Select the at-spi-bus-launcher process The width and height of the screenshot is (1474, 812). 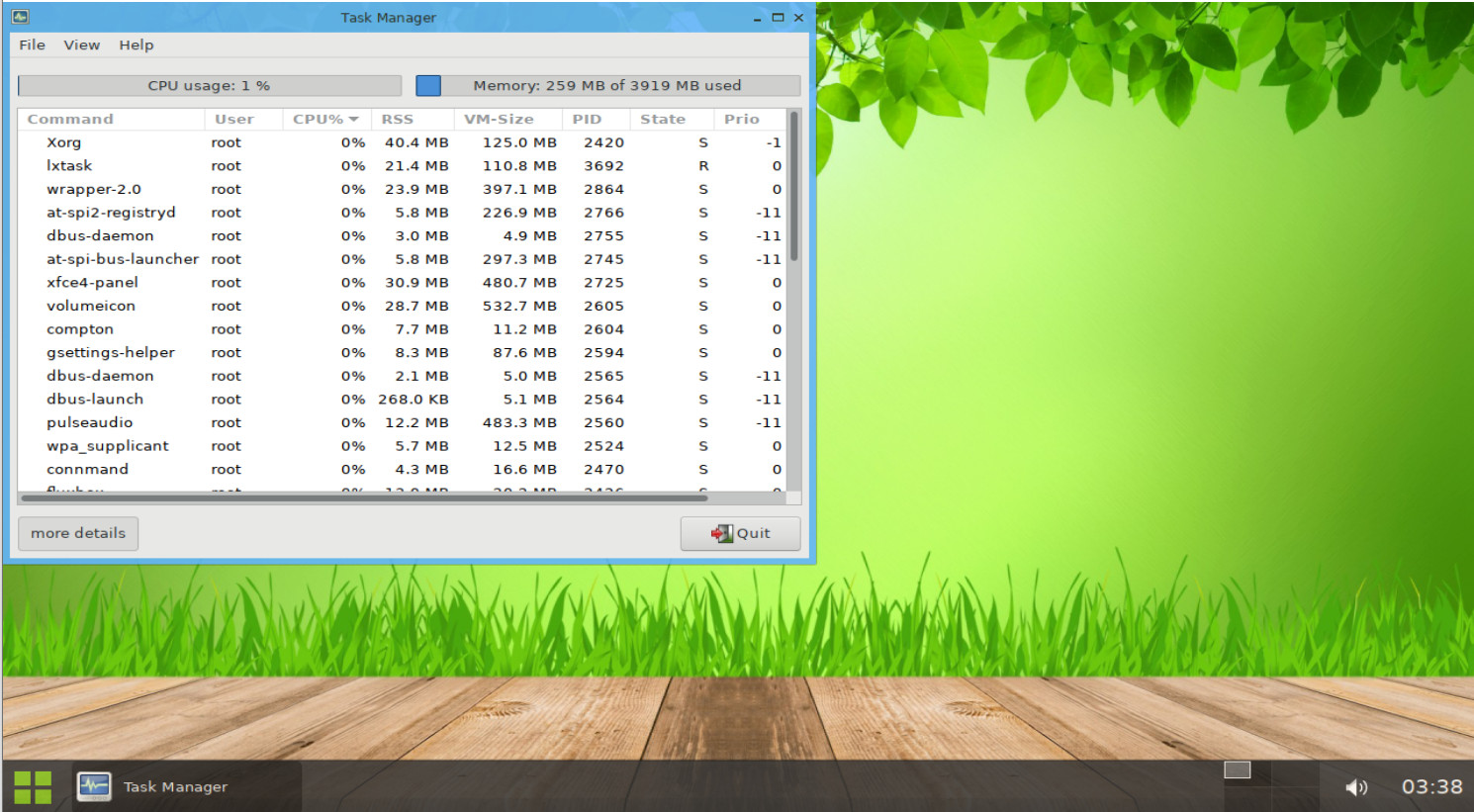403,259
